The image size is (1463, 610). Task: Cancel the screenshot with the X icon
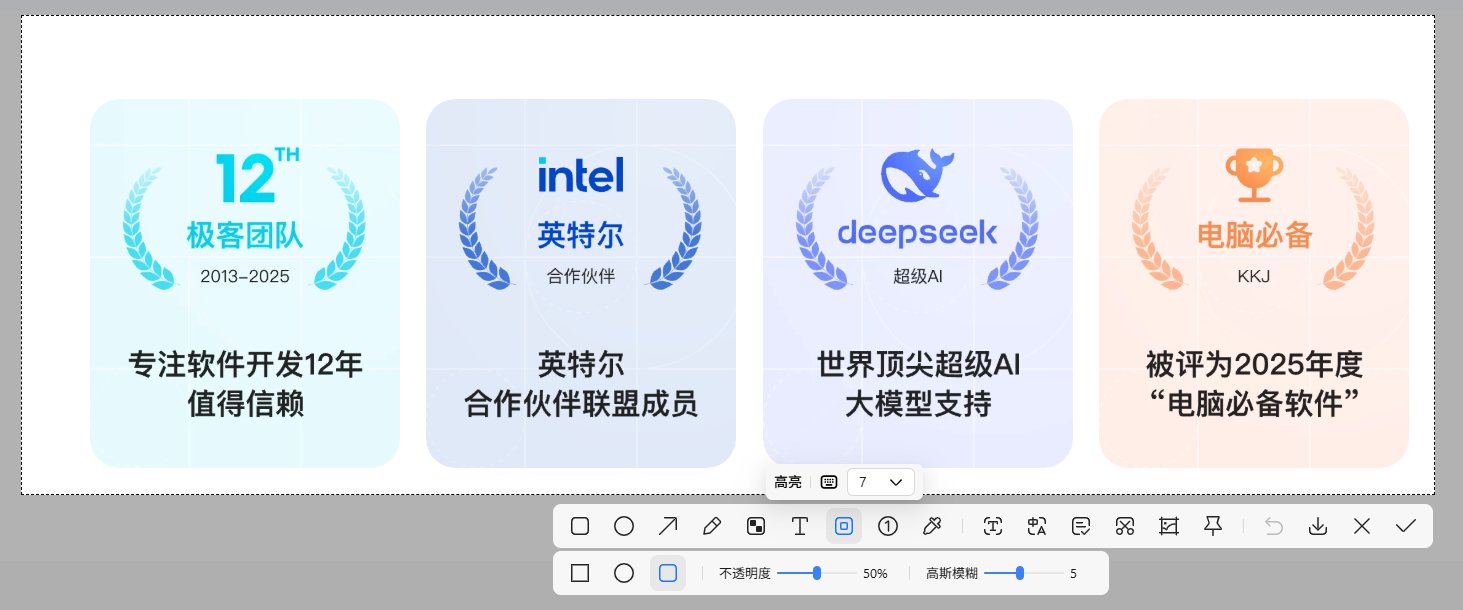tap(1362, 526)
